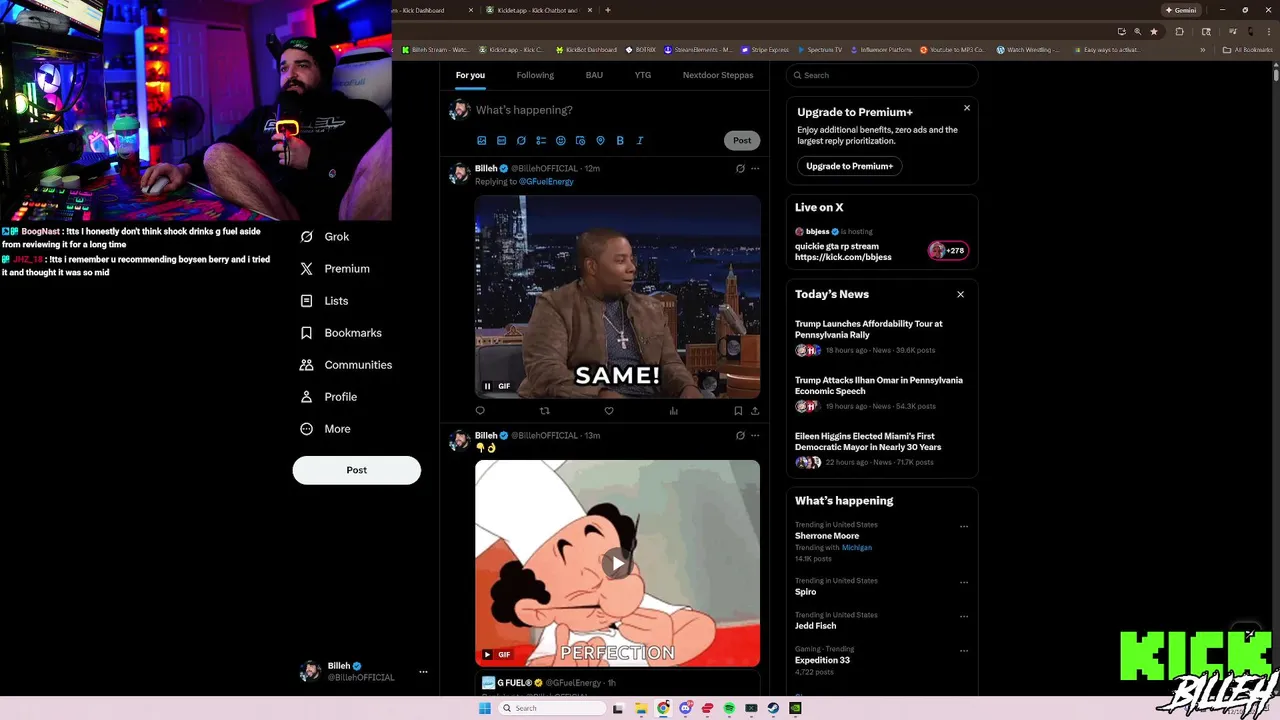Open account menu dots beside Billeh

tap(423, 672)
